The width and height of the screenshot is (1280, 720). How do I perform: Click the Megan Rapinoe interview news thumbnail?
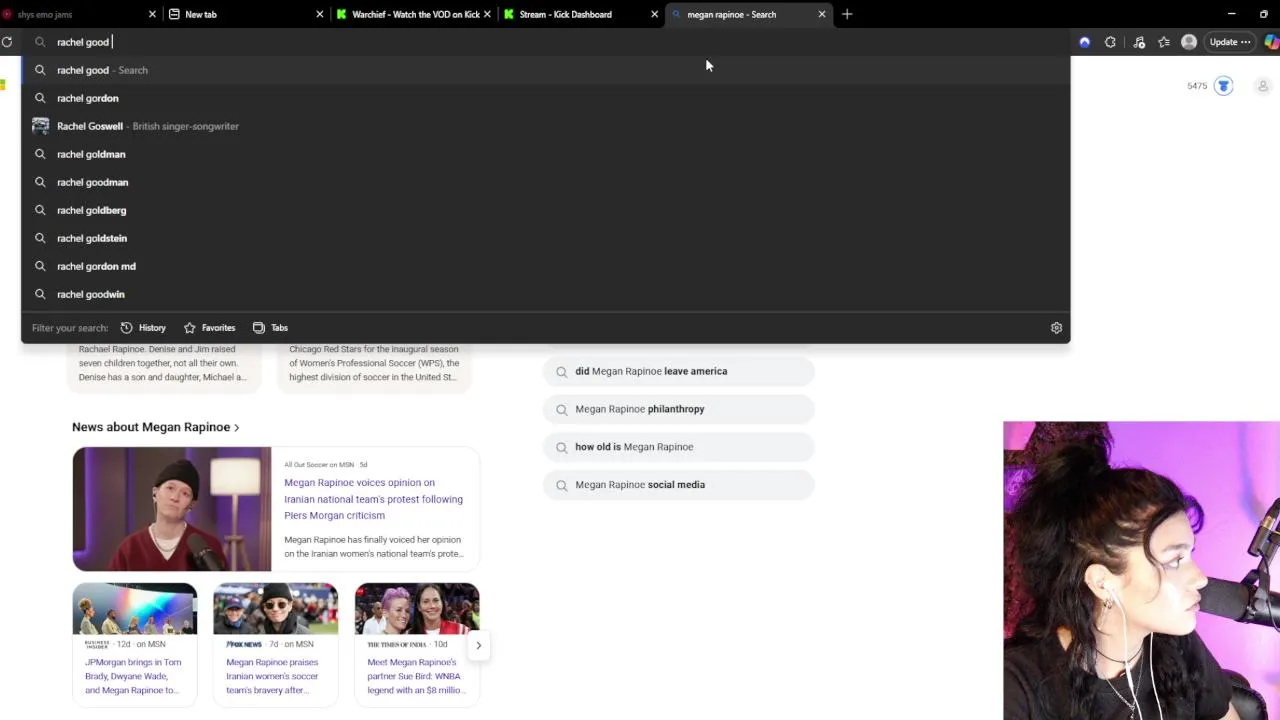(x=172, y=509)
